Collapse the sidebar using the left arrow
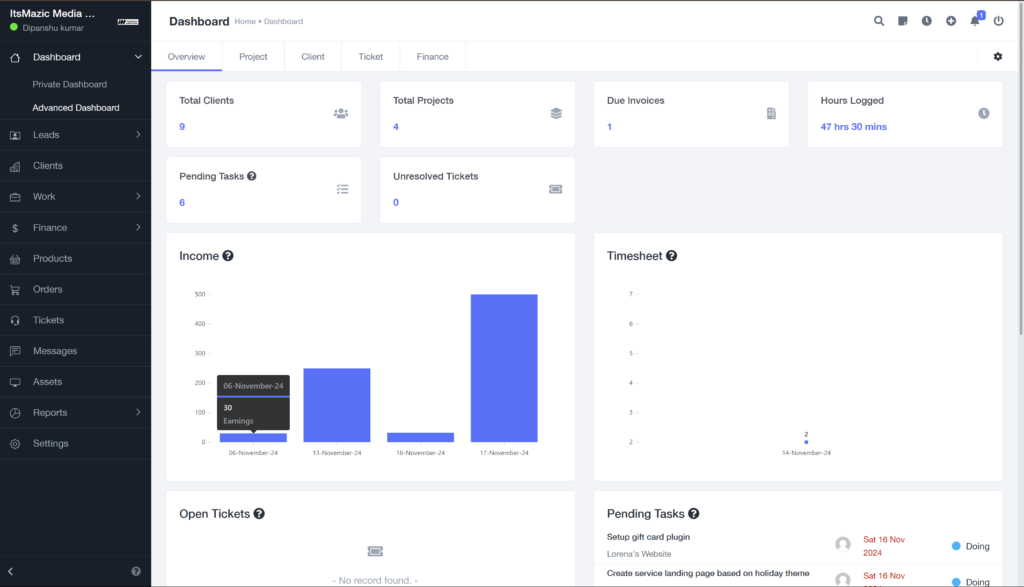The width and height of the screenshot is (1024, 587). tap(11, 571)
